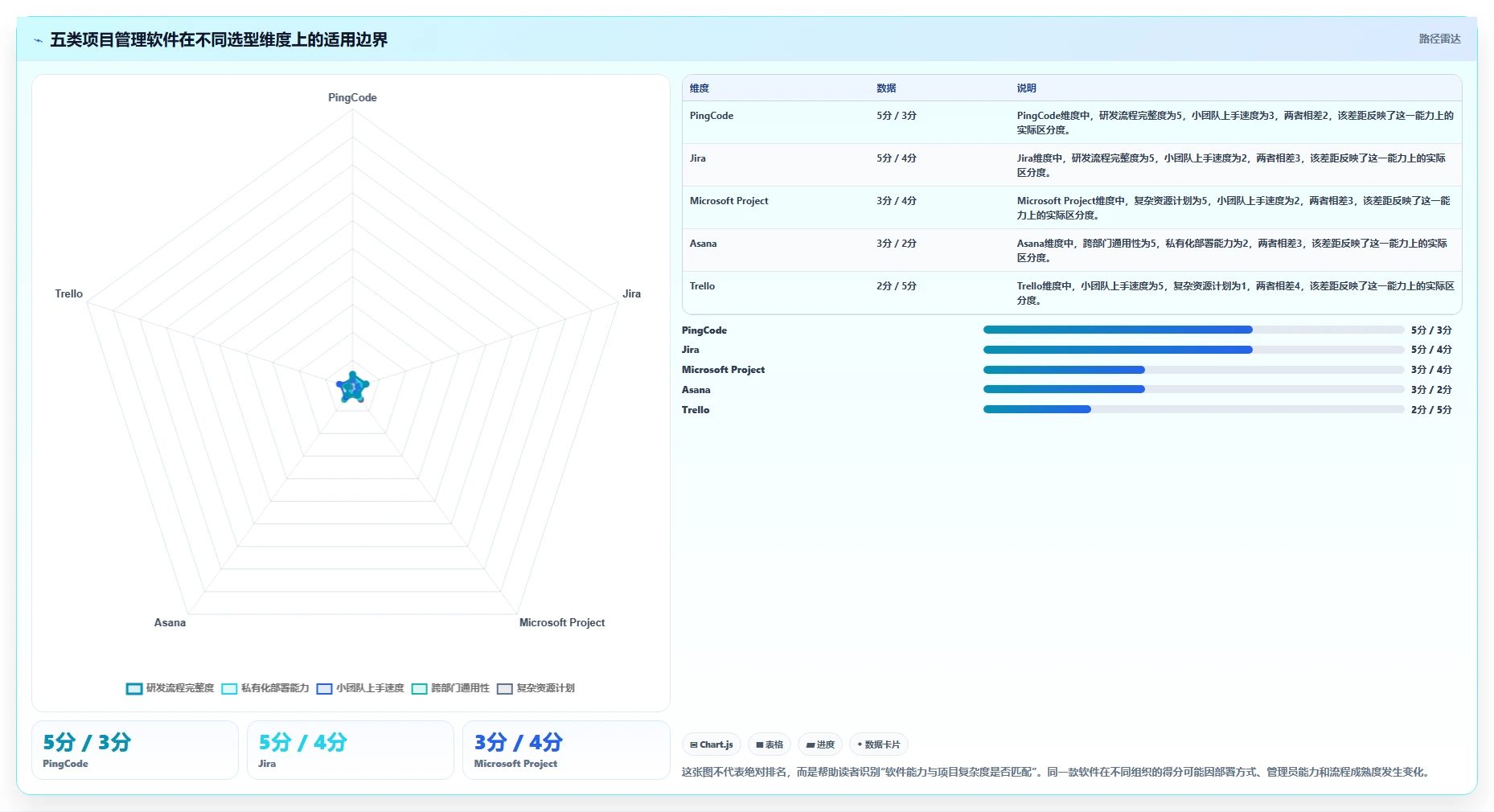Click the Asana label in the progress list
This screenshot has height=812, width=1494.
[x=696, y=390]
